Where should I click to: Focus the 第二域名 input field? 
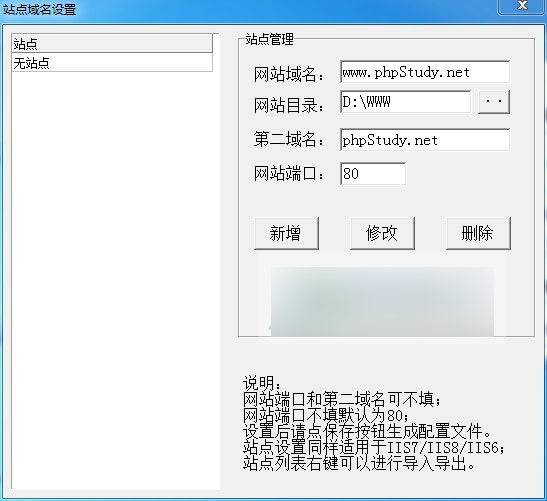425,140
